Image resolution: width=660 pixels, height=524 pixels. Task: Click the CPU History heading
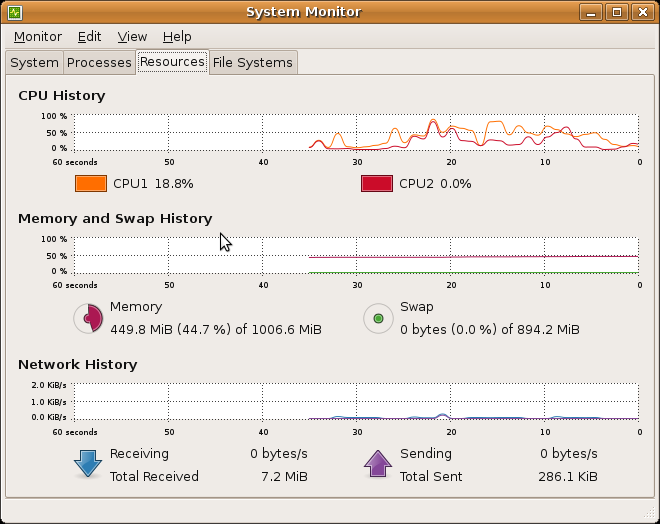[x=62, y=96]
